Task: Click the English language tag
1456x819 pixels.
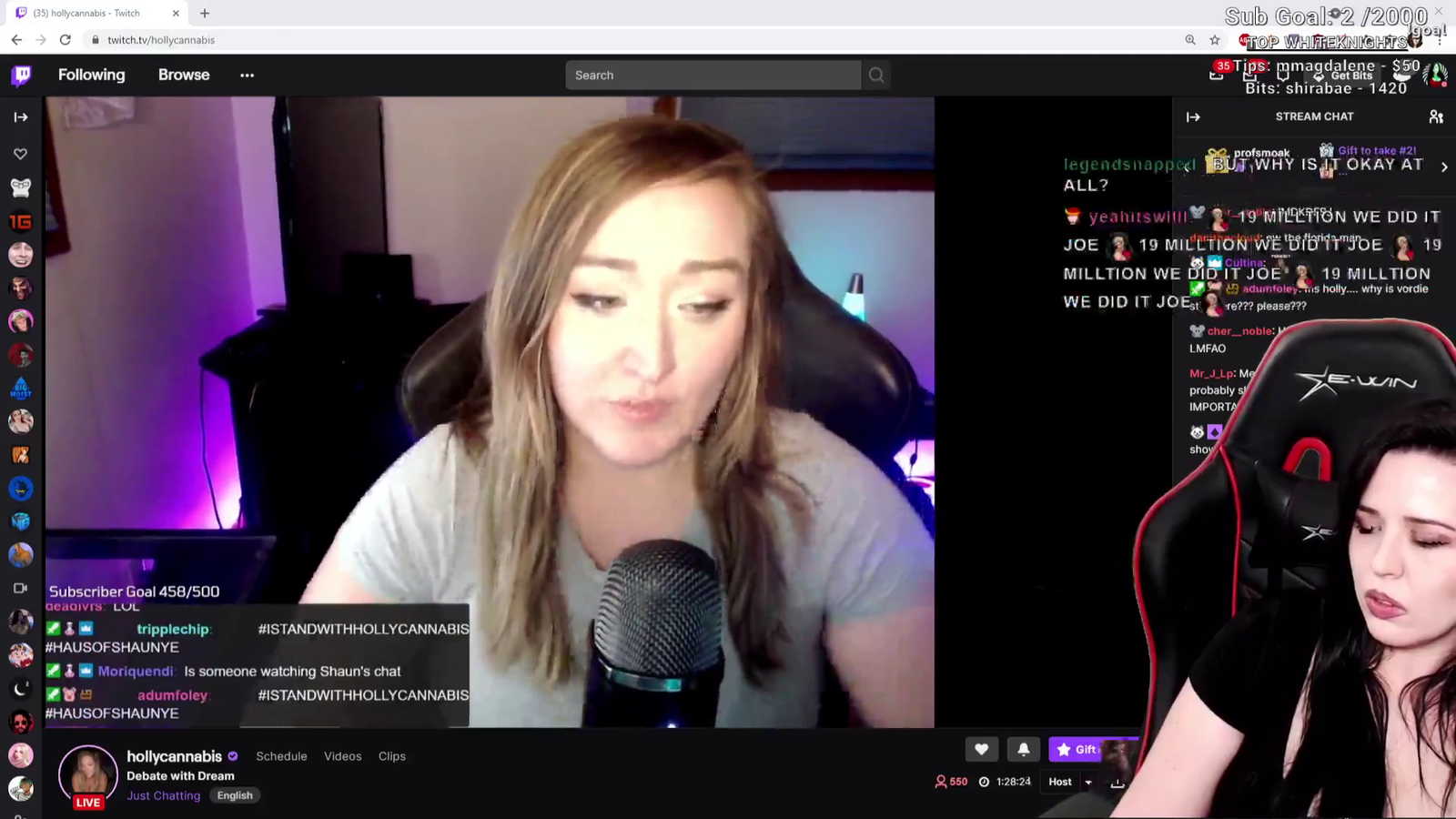Action: [x=235, y=795]
